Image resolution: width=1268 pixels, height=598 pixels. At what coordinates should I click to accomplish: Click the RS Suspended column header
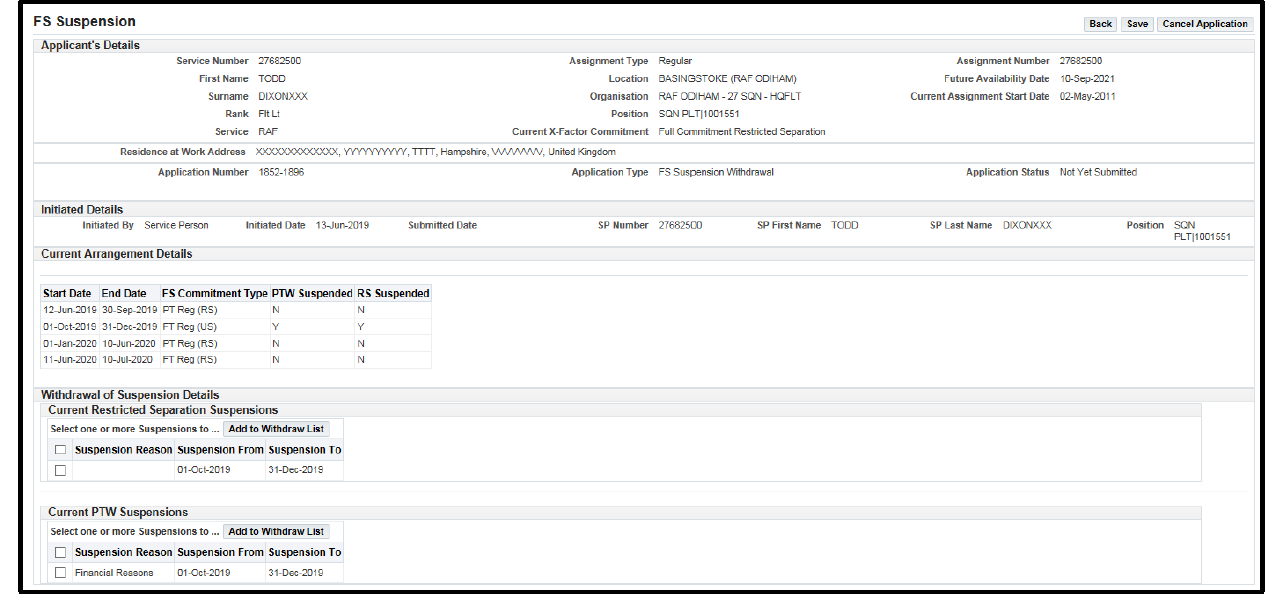tap(393, 294)
